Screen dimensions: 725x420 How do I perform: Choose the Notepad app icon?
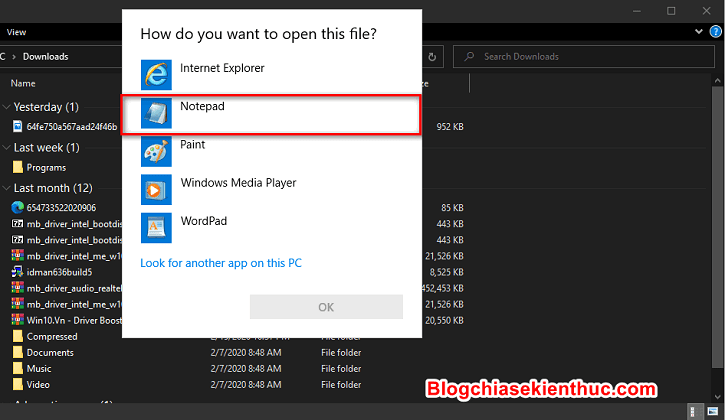click(156, 113)
